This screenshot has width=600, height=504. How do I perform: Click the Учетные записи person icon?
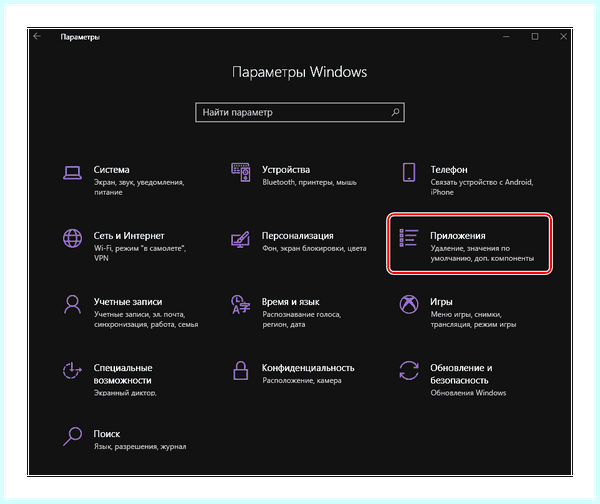(x=72, y=305)
